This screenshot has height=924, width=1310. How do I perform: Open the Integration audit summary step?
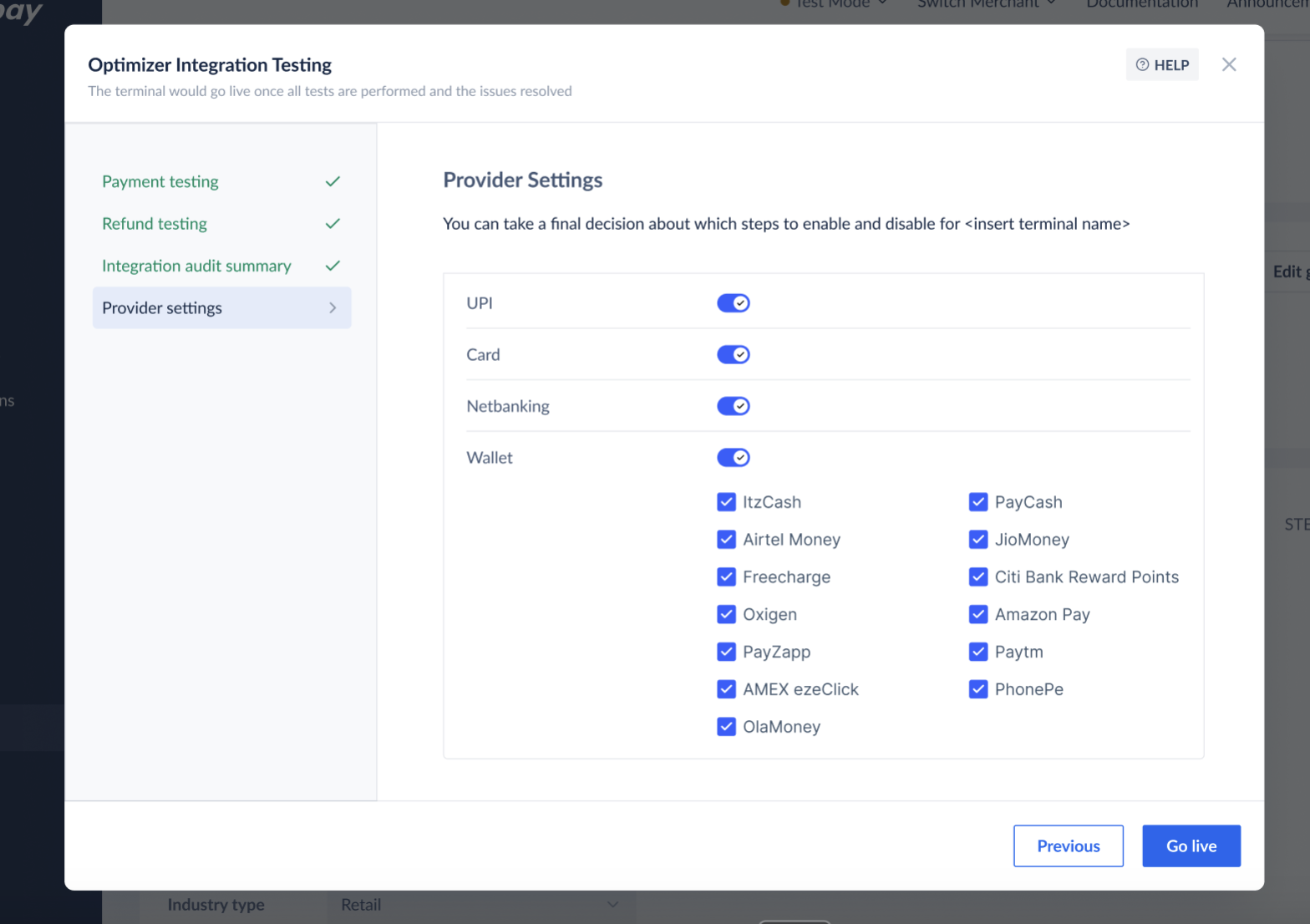[221, 266]
